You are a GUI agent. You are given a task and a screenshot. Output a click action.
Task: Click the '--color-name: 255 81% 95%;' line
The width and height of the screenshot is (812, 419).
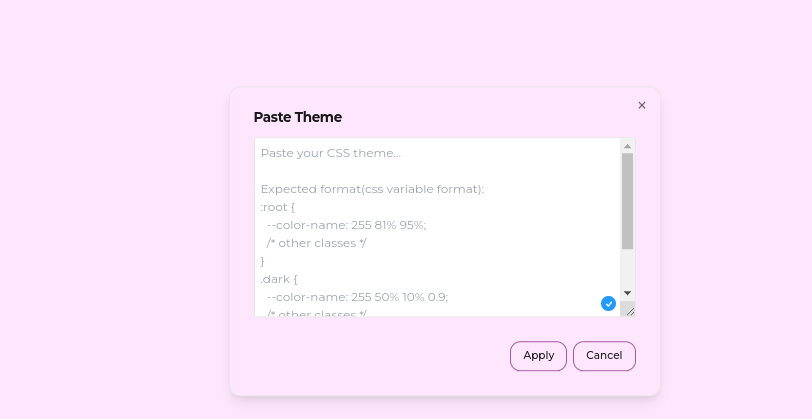pos(346,225)
